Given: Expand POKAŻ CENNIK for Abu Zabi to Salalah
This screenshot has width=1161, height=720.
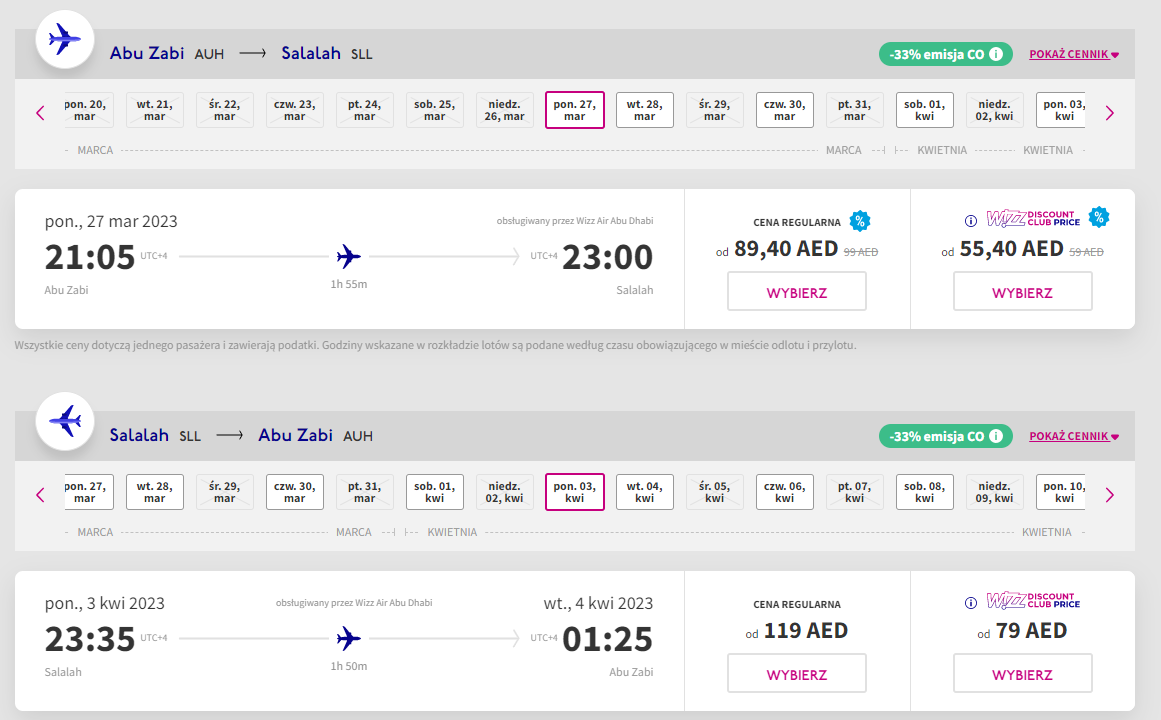Looking at the screenshot, I should (x=1074, y=54).
